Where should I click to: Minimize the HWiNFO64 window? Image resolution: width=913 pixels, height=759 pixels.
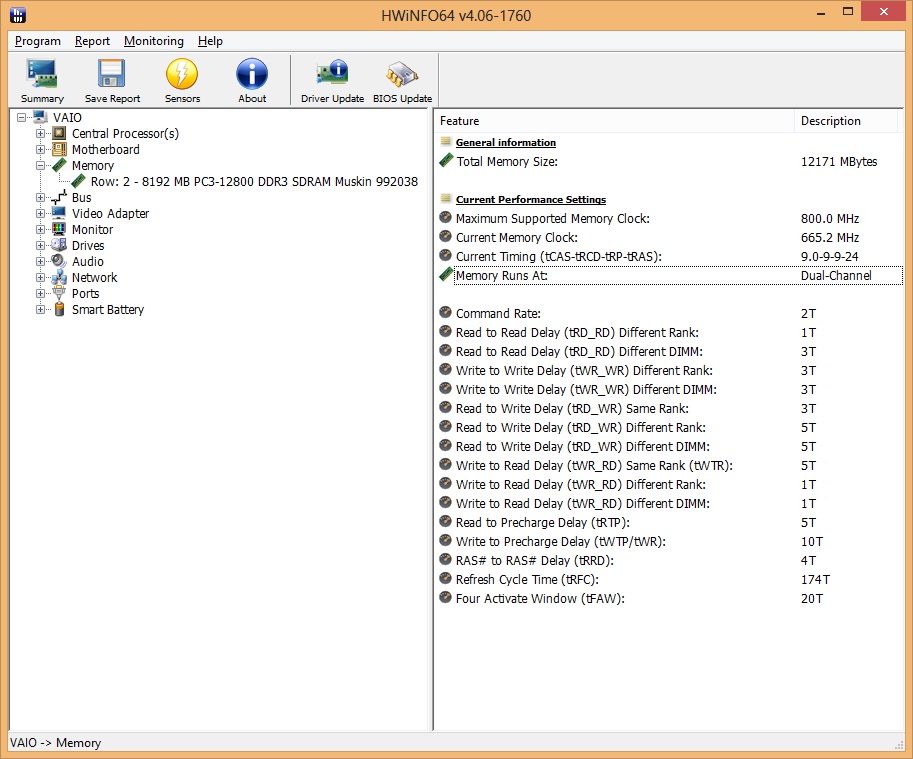tap(821, 13)
